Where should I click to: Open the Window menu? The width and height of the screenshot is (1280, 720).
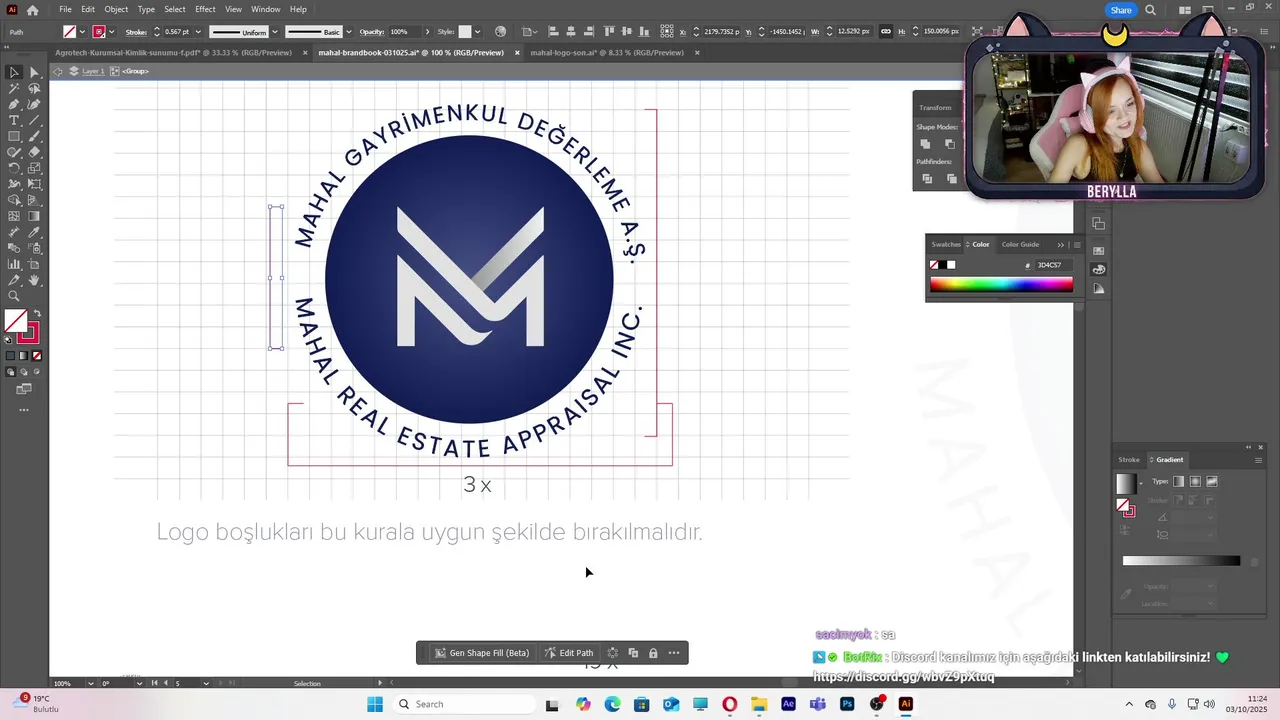(x=265, y=9)
